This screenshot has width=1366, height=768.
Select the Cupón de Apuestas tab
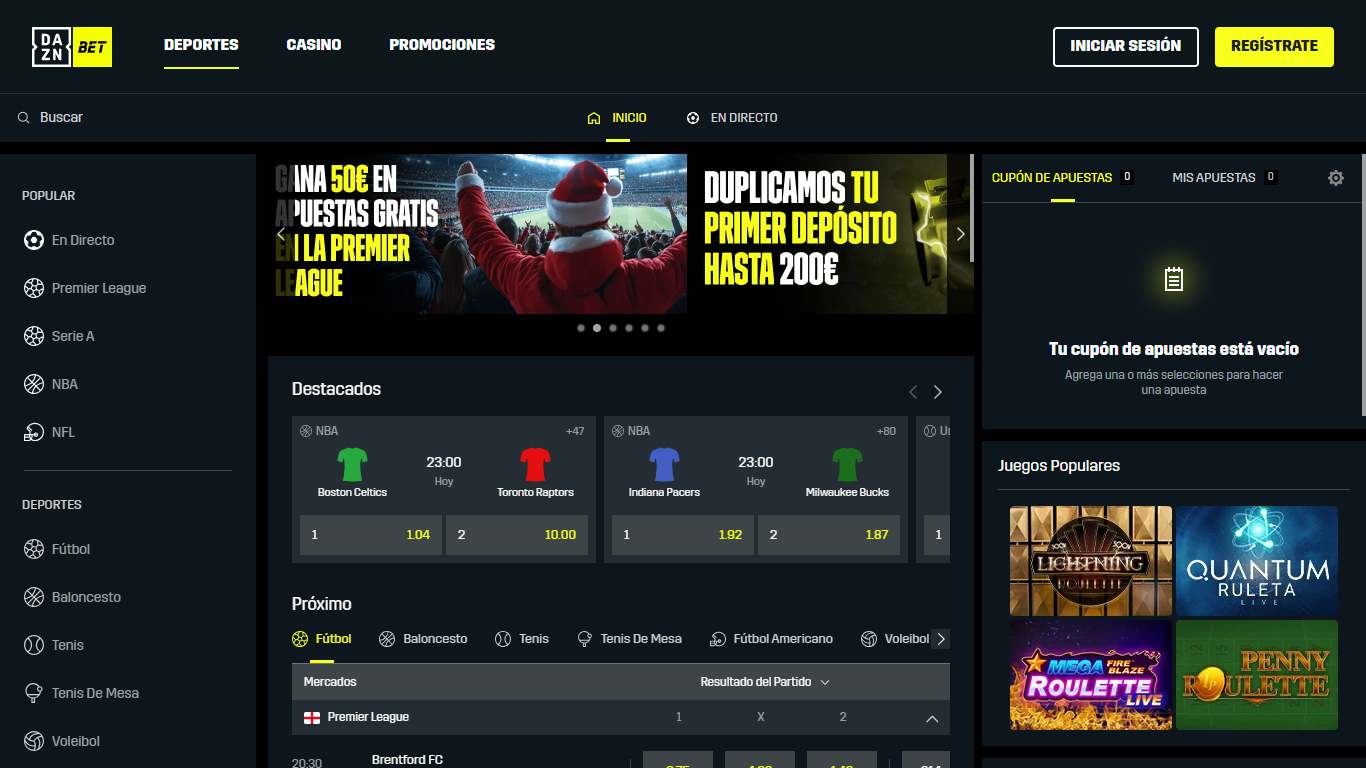1062,177
